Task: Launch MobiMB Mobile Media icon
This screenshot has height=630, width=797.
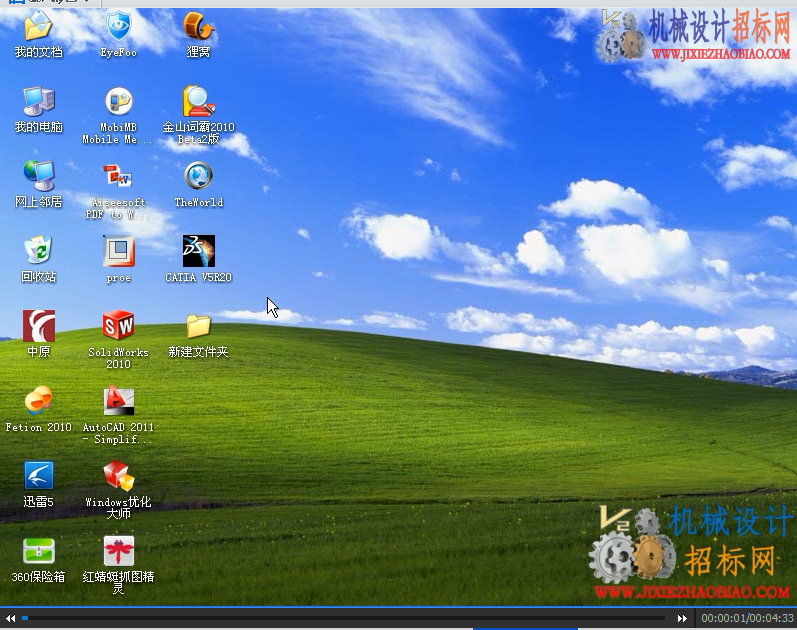Action: coord(118,101)
